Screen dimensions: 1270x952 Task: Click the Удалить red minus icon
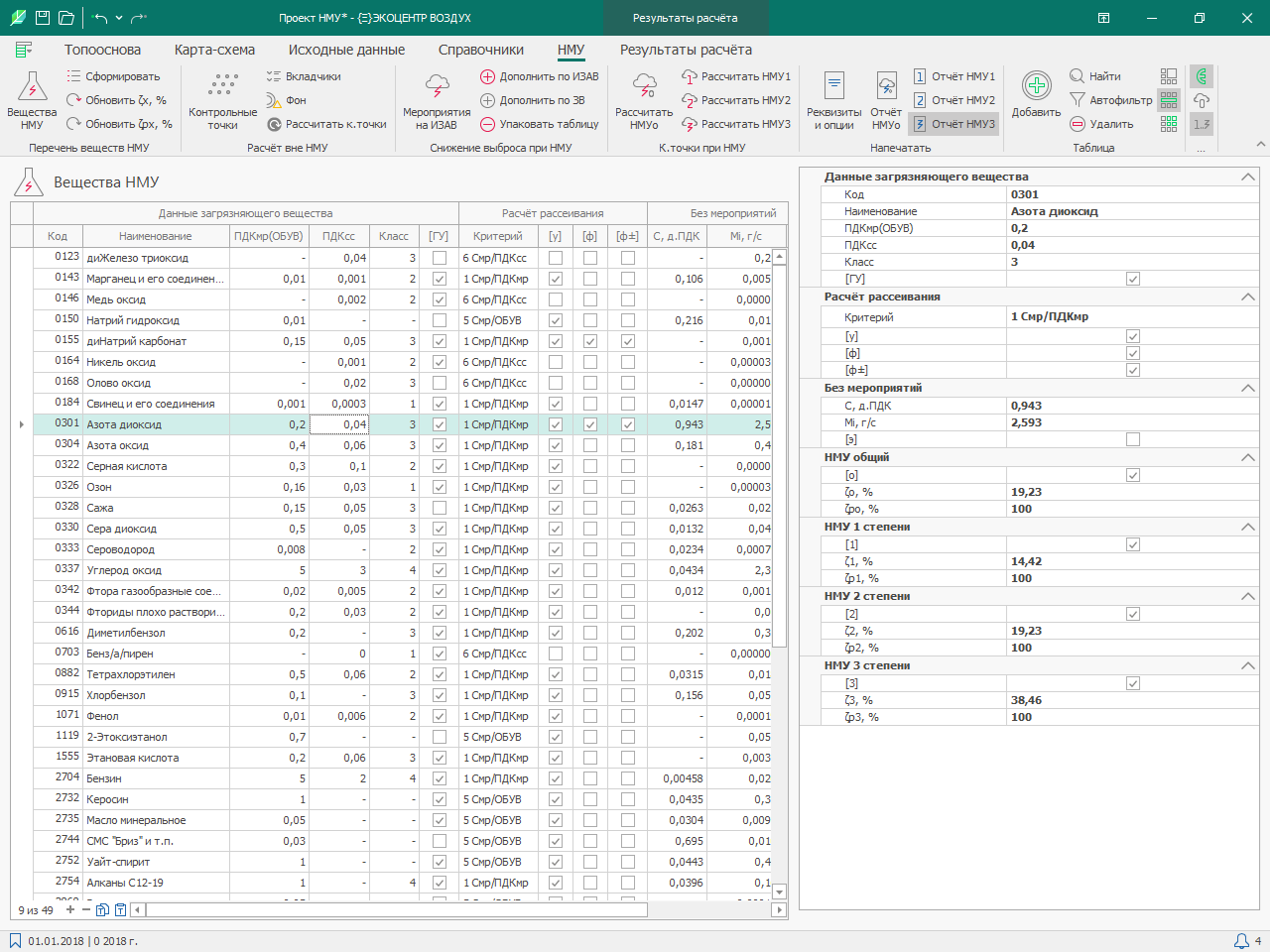(1078, 124)
